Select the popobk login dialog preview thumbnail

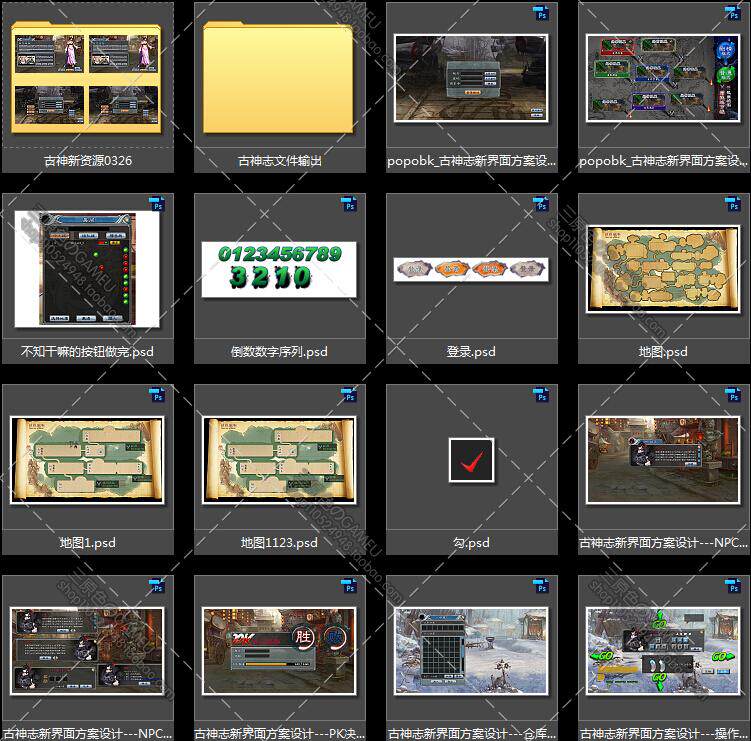(471, 78)
